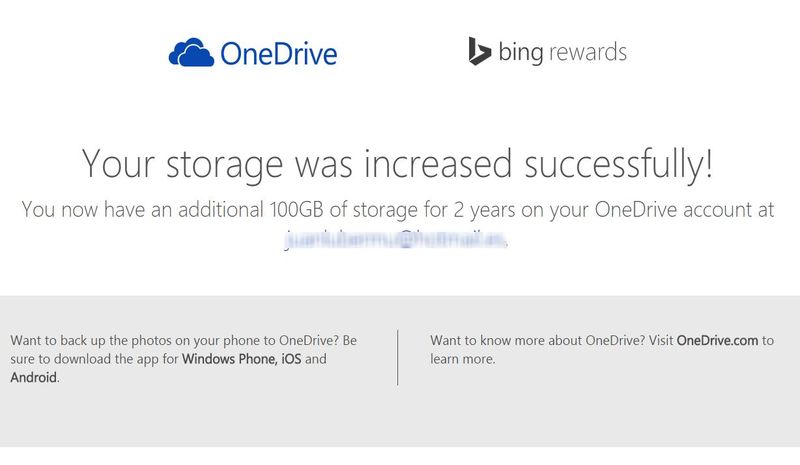Click the 'Your storage was increased successfully!' heading

[398, 164]
